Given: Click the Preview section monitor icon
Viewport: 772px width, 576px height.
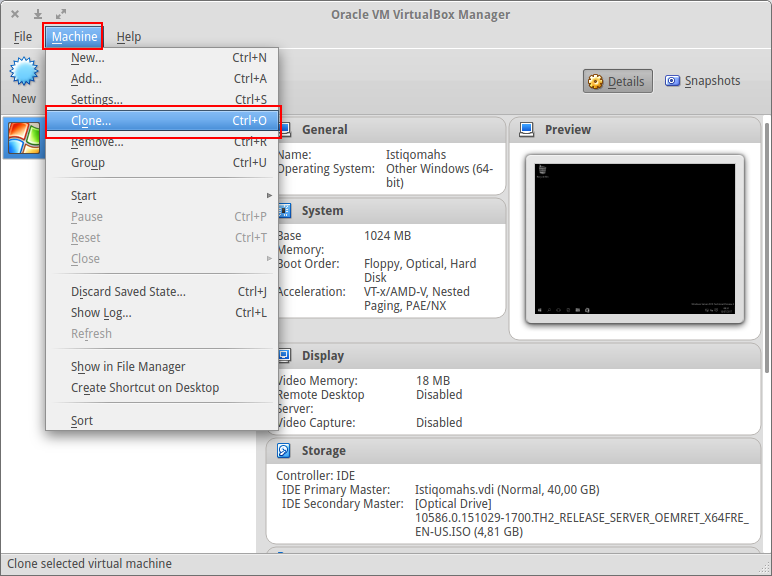Looking at the screenshot, I should (527, 129).
